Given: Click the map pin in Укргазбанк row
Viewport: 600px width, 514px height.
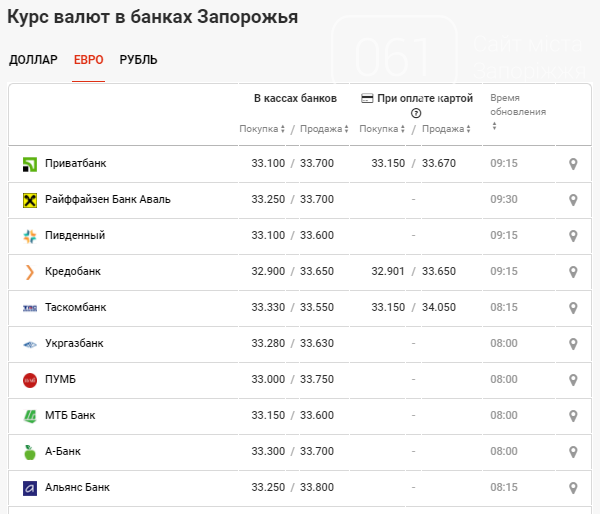Looking at the screenshot, I should pyautogui.click(x=573, y=344).
